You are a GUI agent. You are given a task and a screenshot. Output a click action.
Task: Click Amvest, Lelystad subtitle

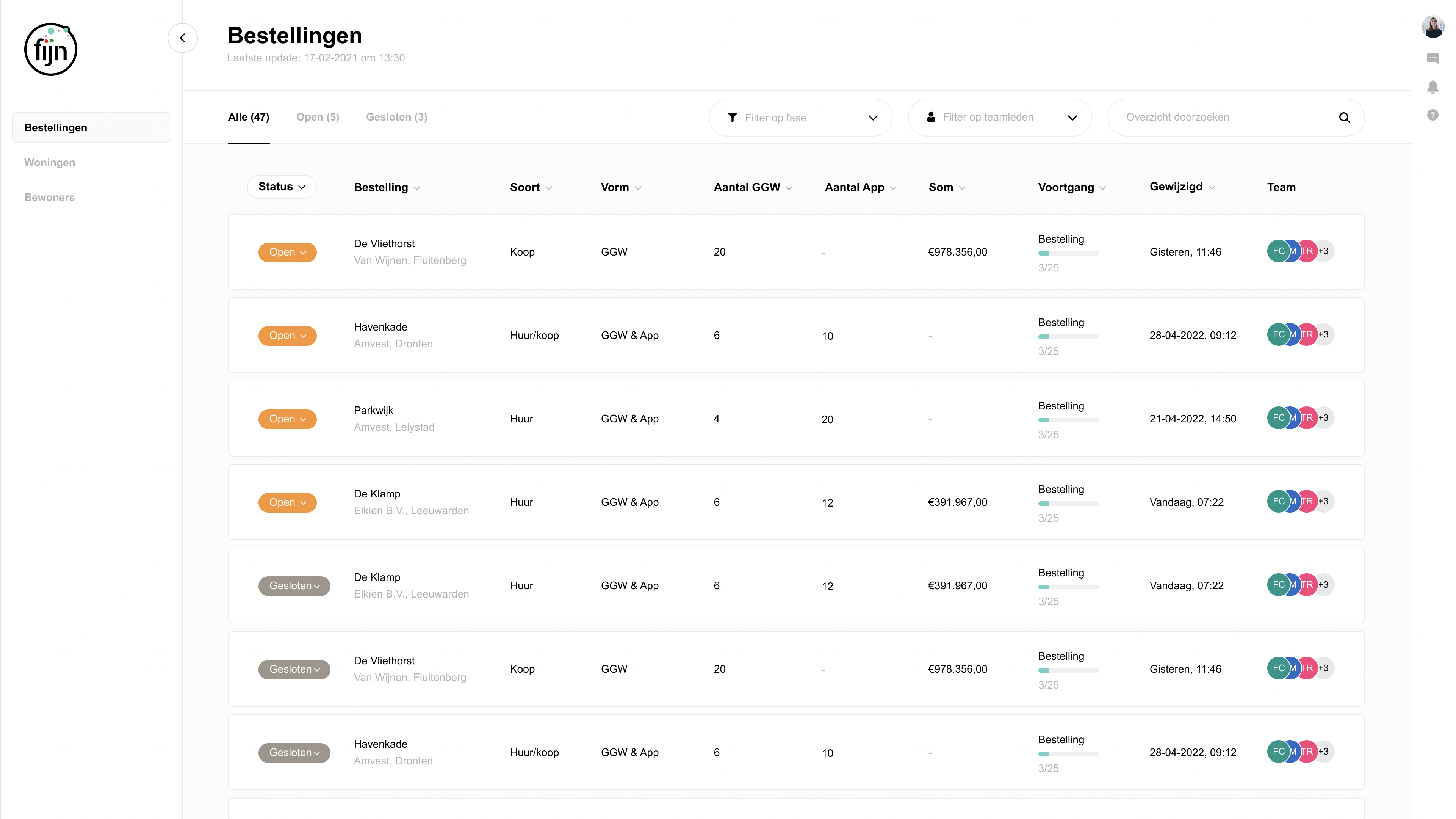pos(394,427)
